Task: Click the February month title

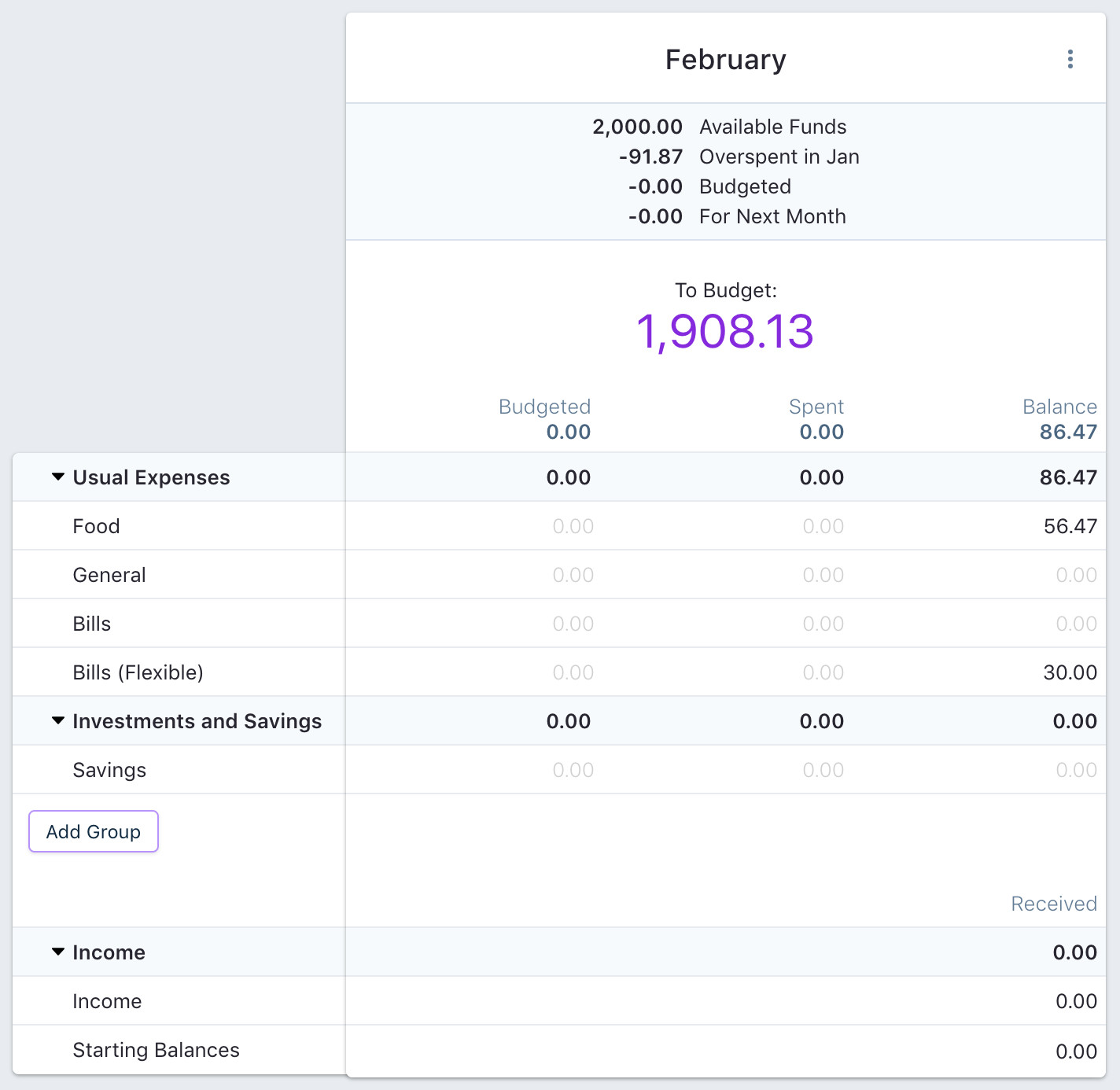Action: [x=725, y=60]
